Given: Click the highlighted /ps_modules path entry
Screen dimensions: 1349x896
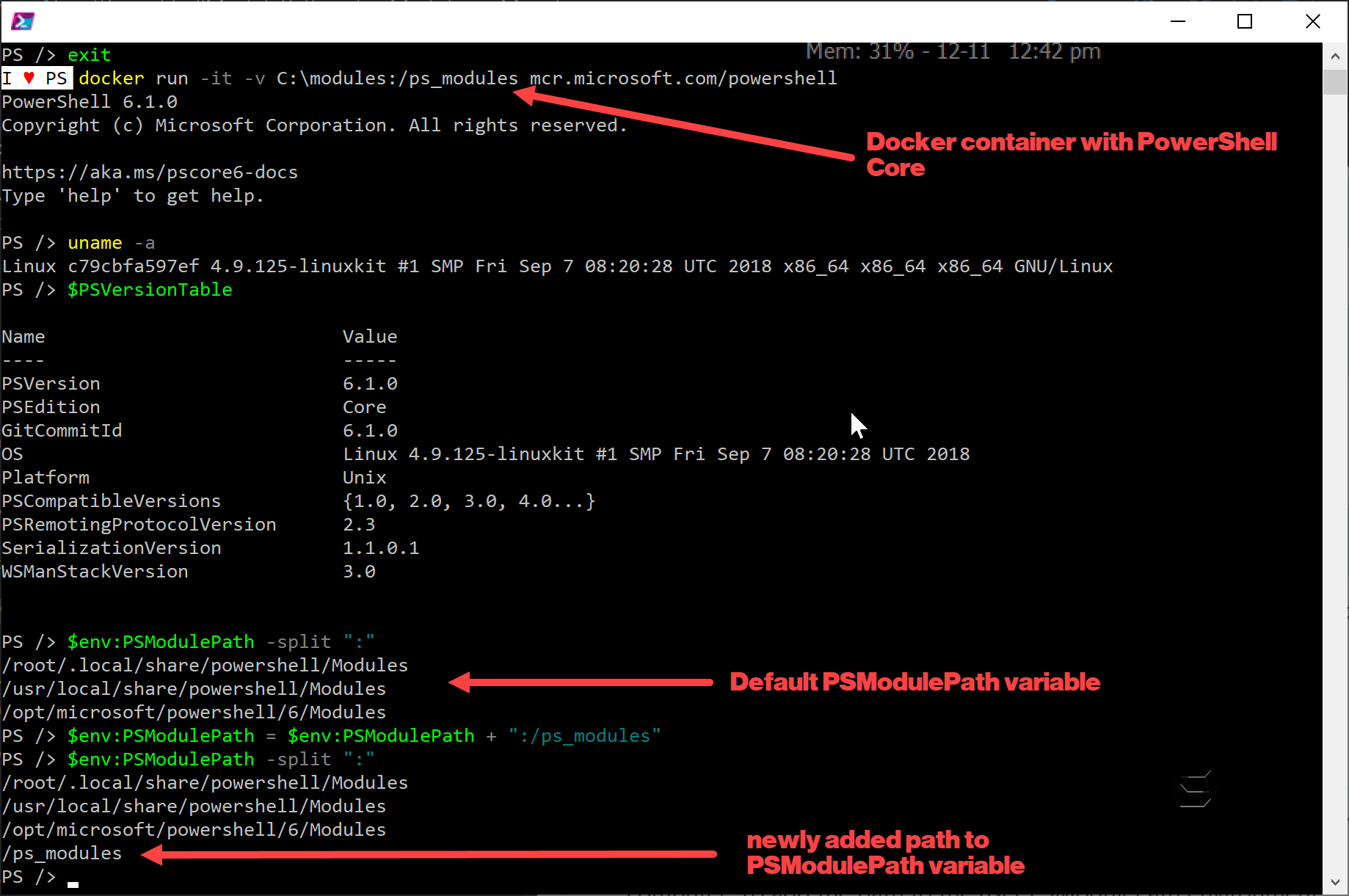Looking at the screenshot, I should click(62, 853).
